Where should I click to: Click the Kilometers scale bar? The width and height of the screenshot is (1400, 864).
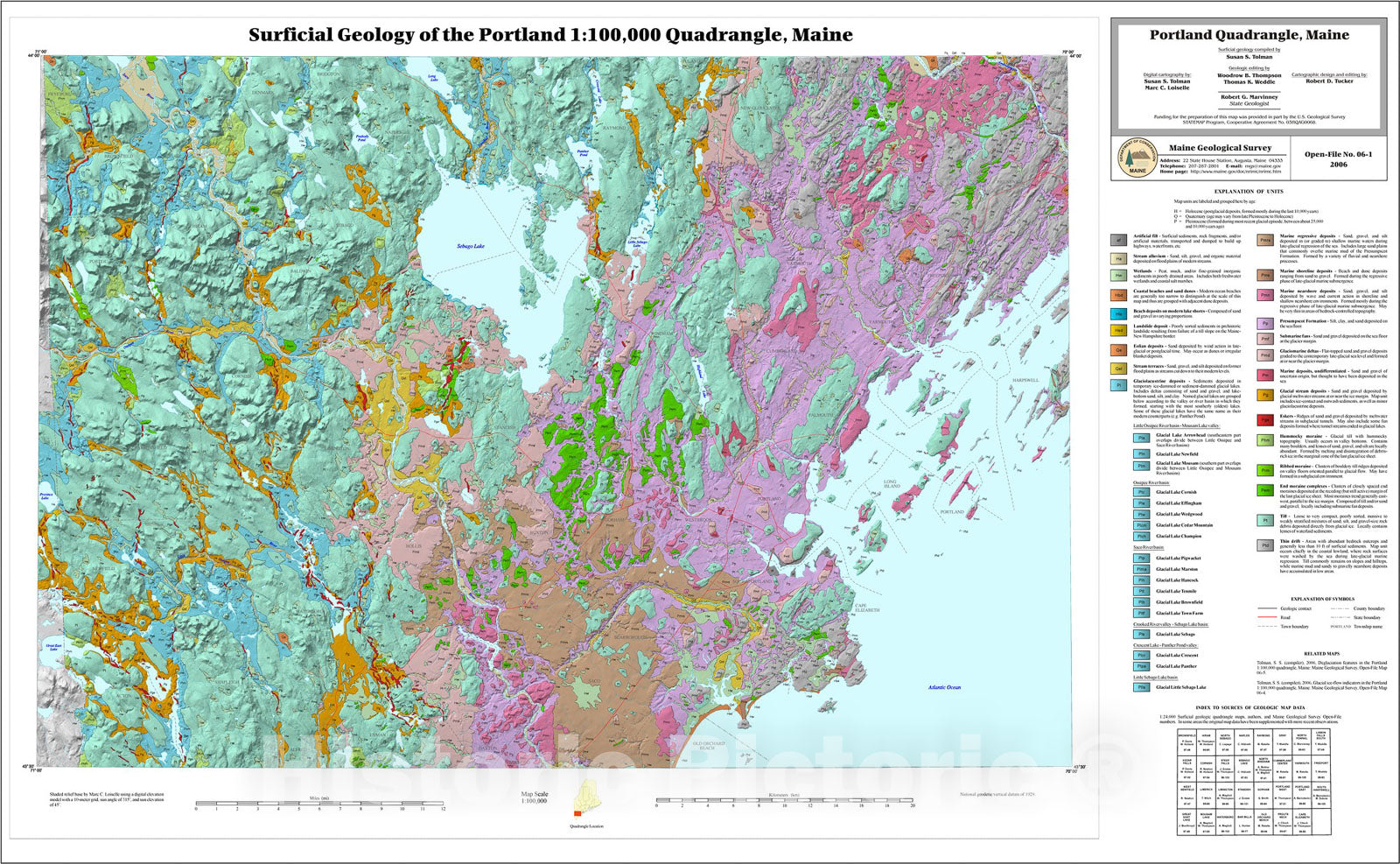pos(784,802)
